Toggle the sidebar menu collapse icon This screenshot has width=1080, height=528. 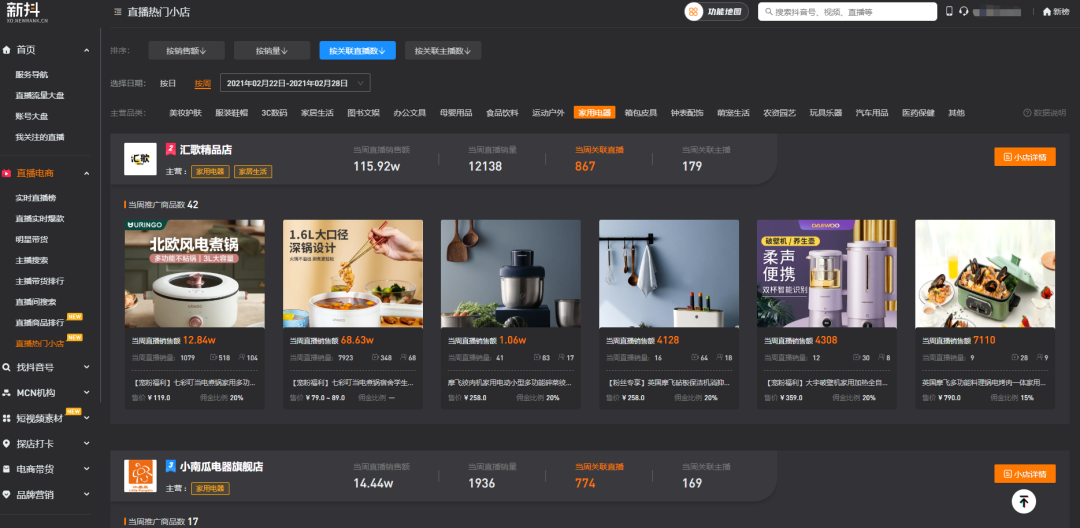coord(118,12)
